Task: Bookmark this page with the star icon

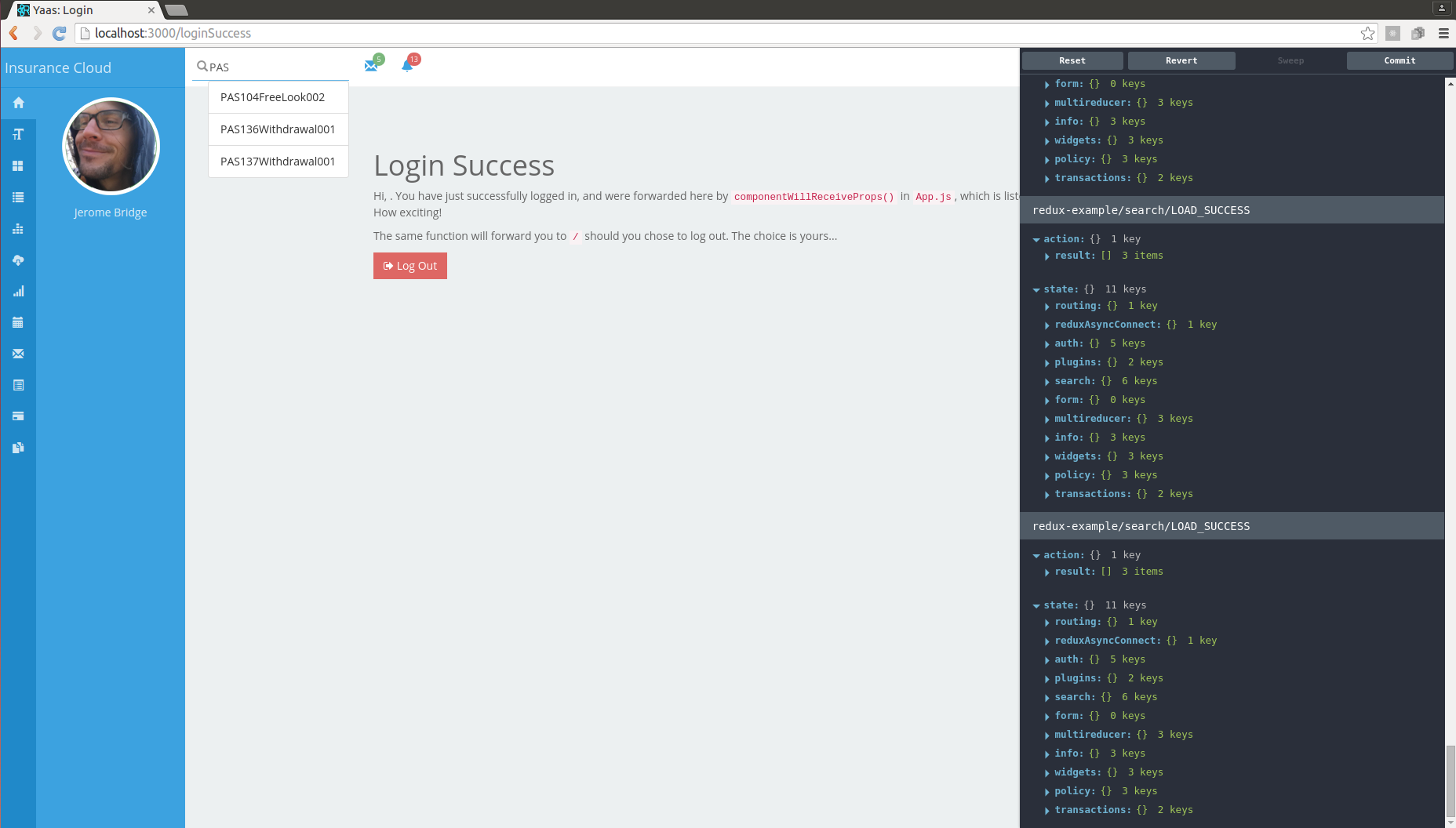Action: [x=1367, y=33]
